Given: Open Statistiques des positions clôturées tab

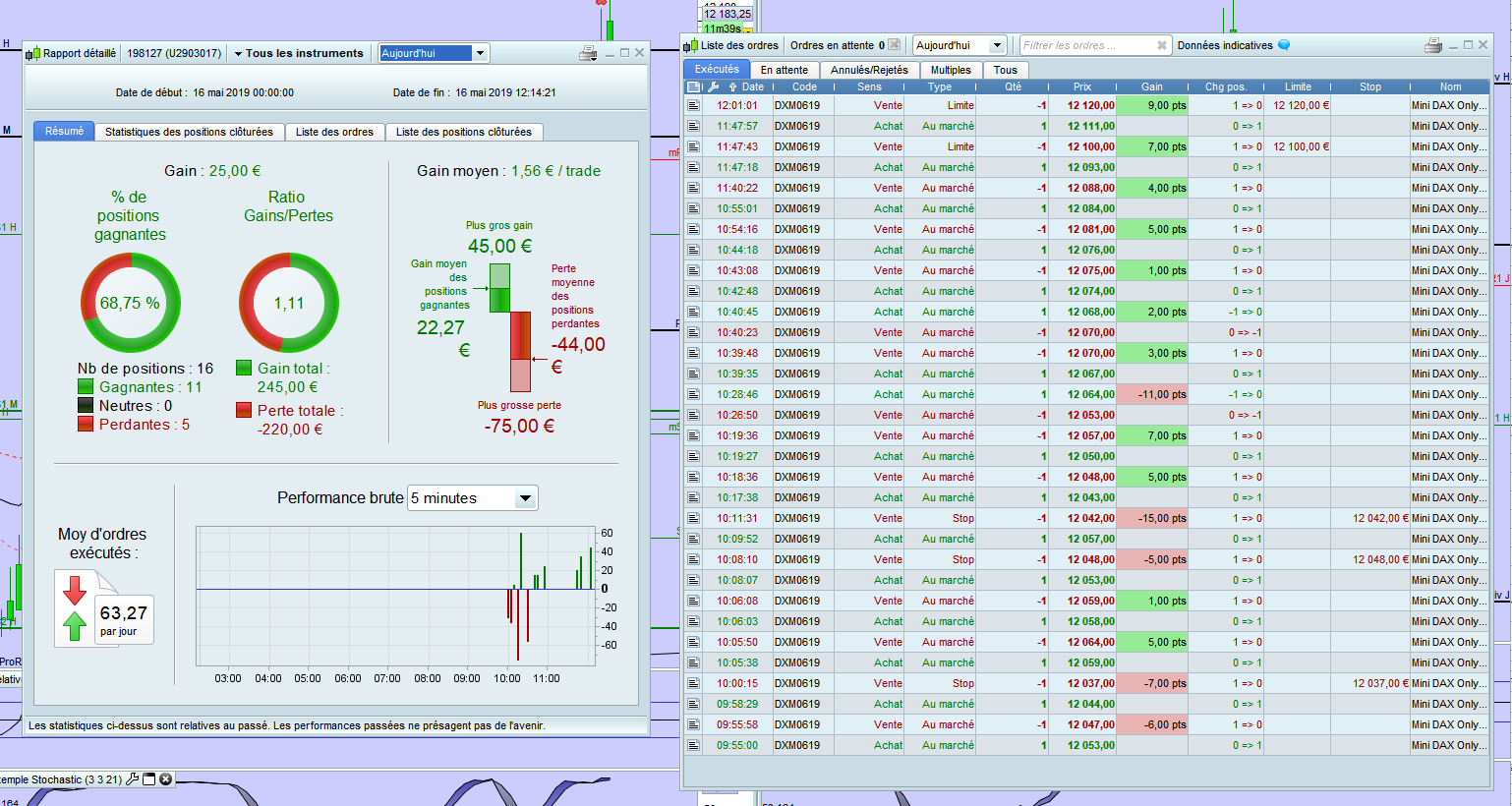Looking at the screenshot, I should 189,132.
